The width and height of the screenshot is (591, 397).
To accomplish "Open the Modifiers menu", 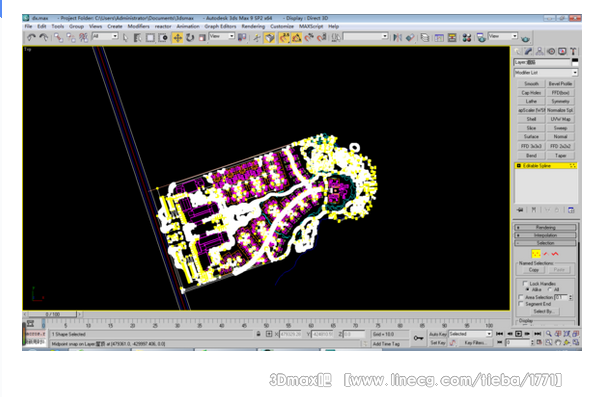I will coord(138,26).
